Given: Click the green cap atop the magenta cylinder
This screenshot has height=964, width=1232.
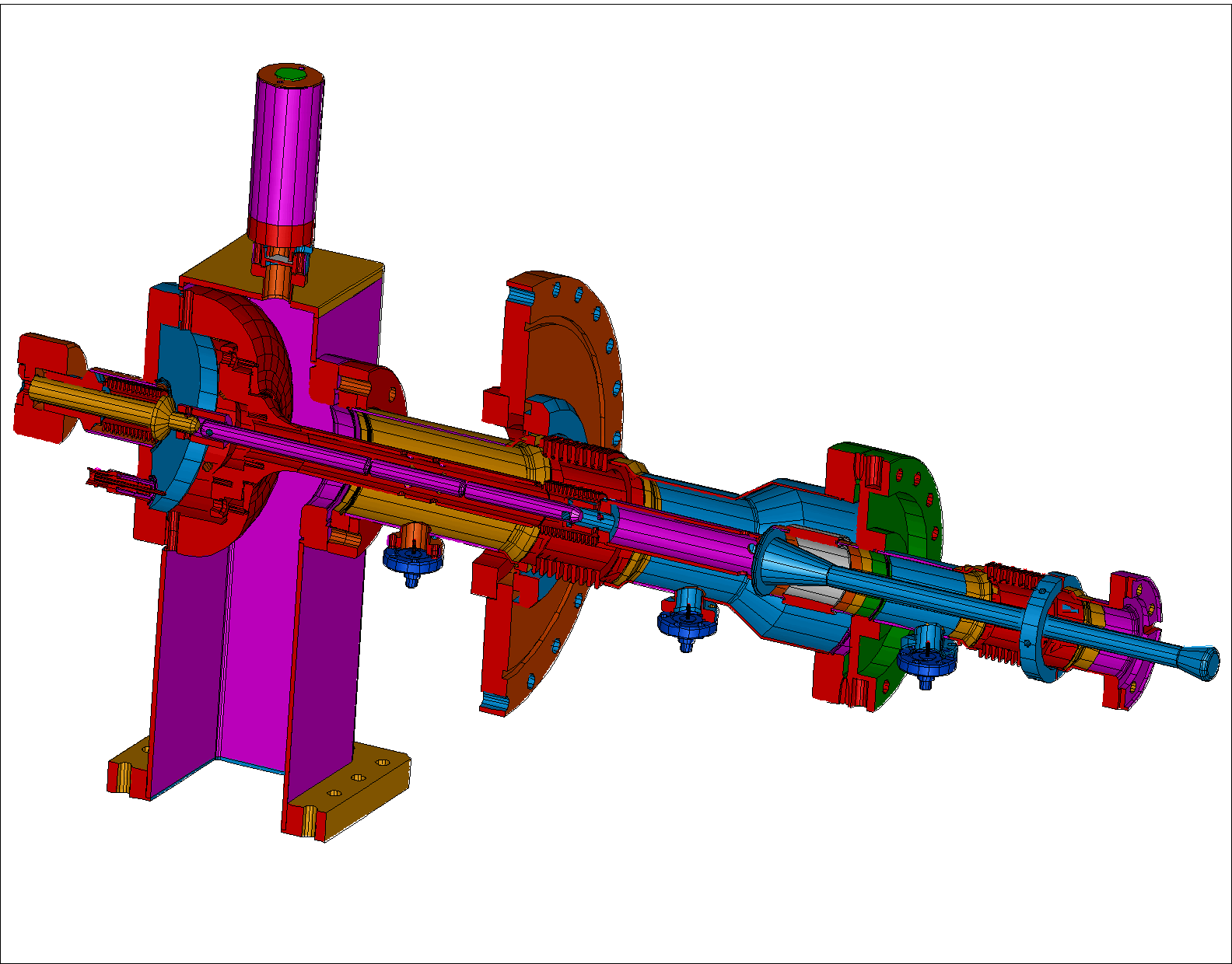Looking at the screenshot, I should coord(290,74).
